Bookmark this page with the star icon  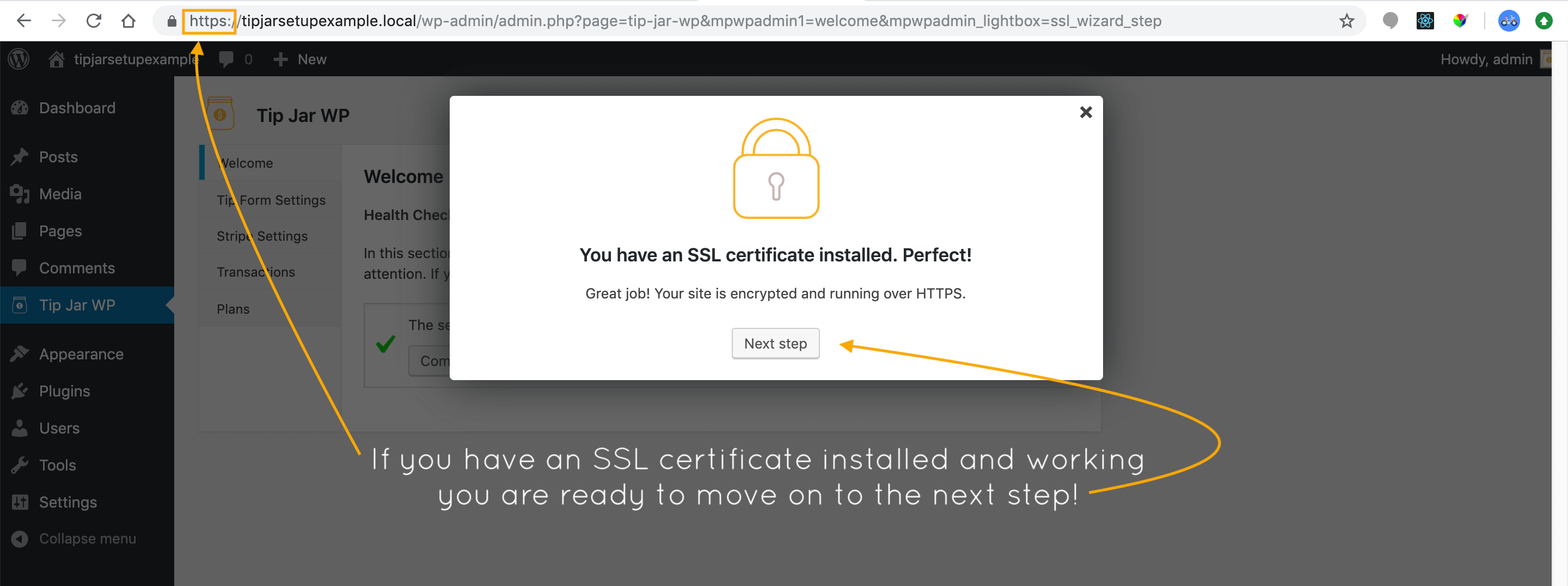click(x=1346, y=21)
